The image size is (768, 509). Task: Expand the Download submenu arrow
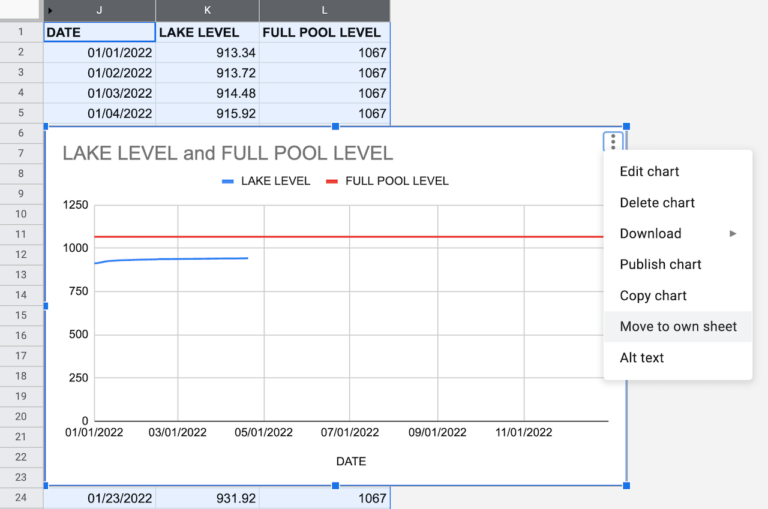click(732, 234)
